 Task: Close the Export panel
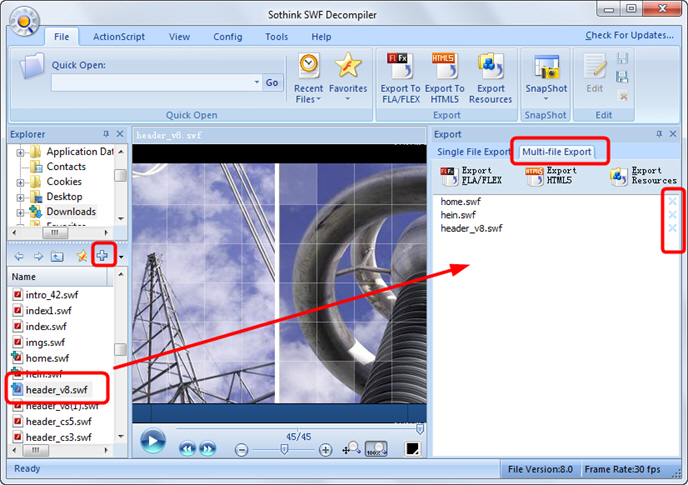[673, 134]
